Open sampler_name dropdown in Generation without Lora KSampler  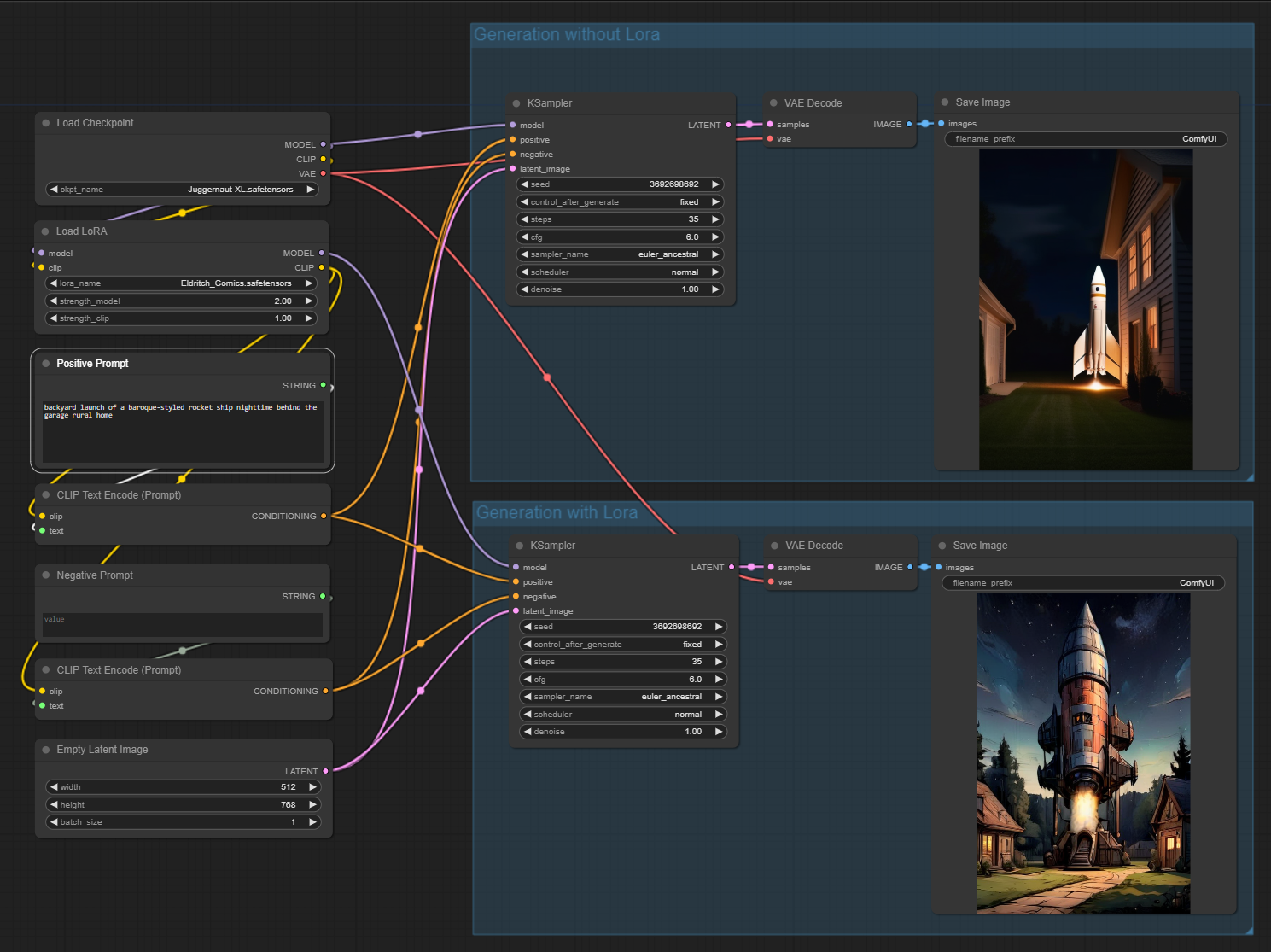(620, 254)
